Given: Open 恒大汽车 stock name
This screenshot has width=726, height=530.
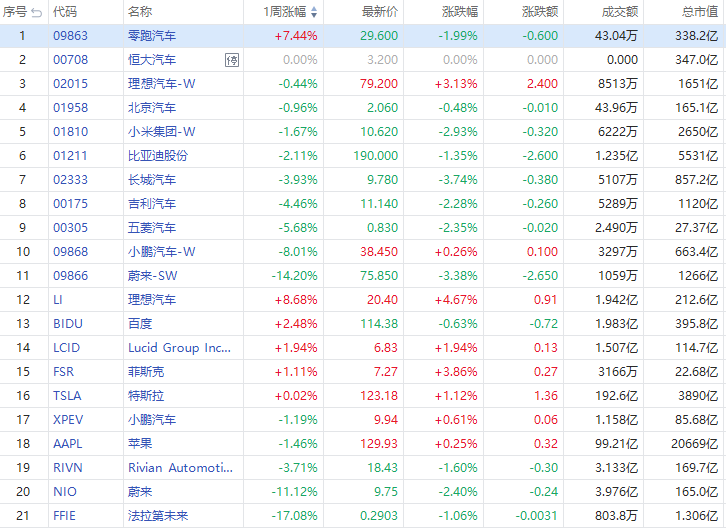Looking at the screenshot, I should 152,60.
